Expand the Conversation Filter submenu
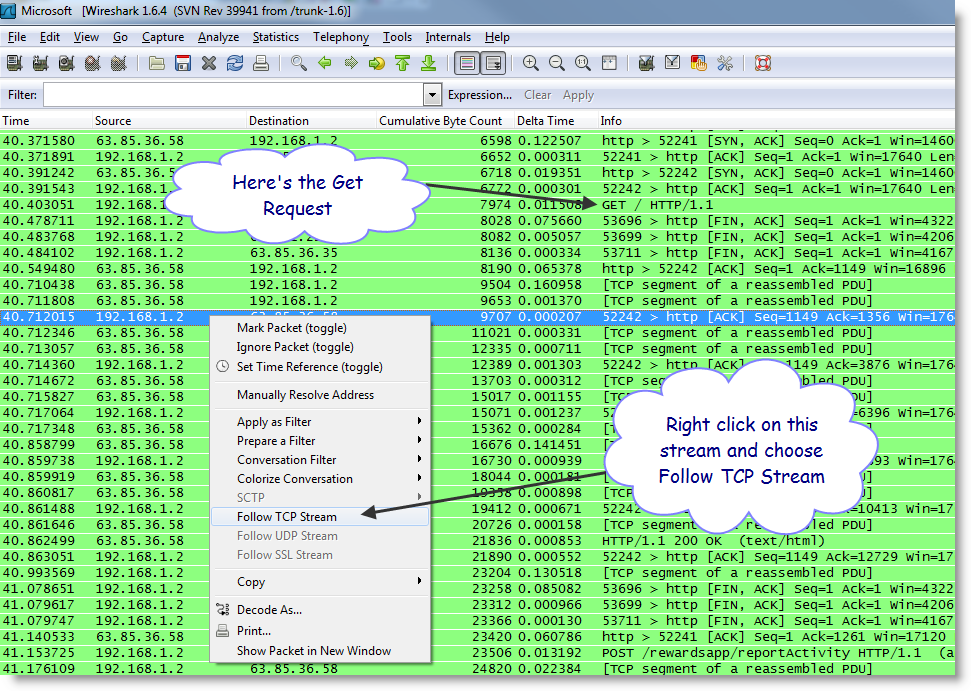The height and width of the screenshot is (691, 971). tap(320, 460)
